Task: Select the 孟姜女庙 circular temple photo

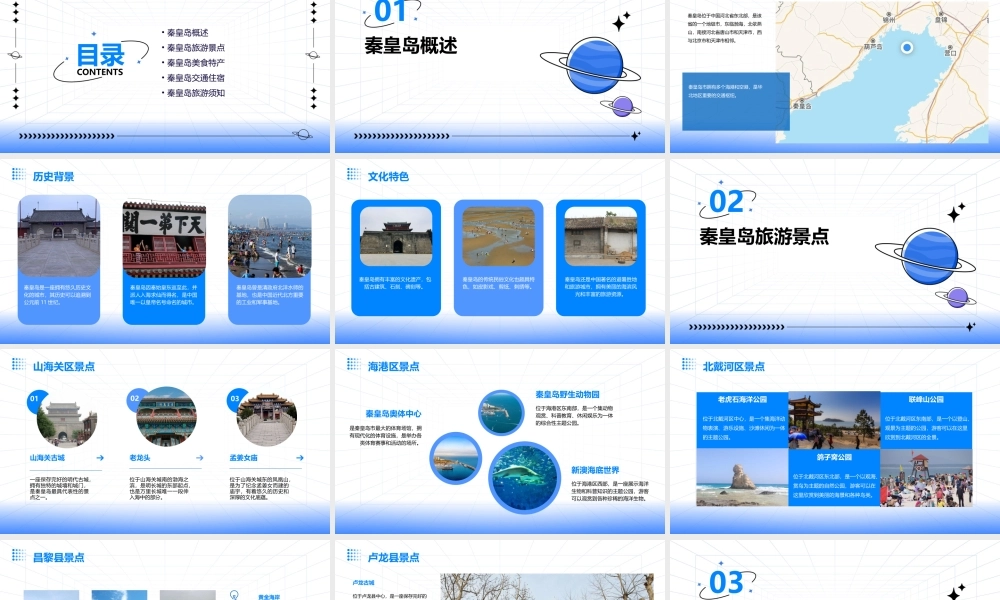Action: tap(267, 418)
